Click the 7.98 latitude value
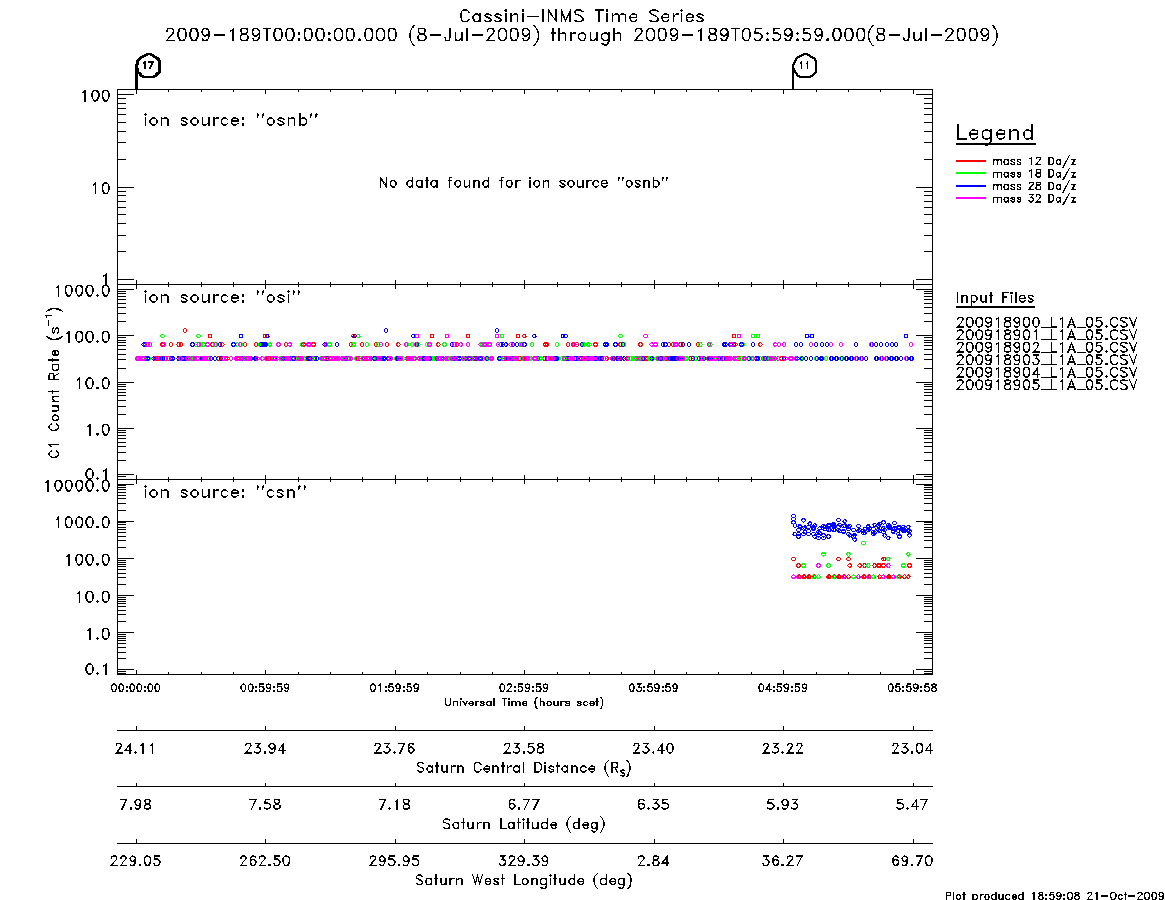 pyautogui.click(x=135, y=805)
